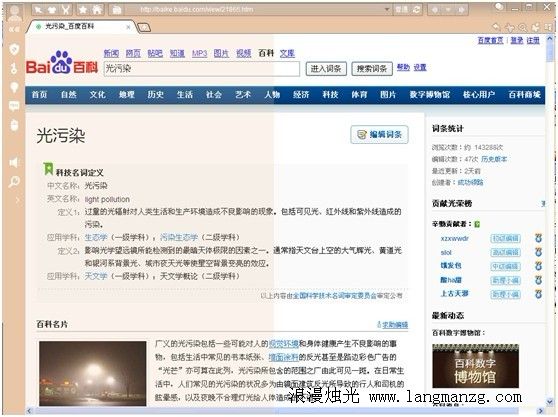Click the key icon in the left sidebar
This screenshot has width=558, height=417.
tap(14, 68)
